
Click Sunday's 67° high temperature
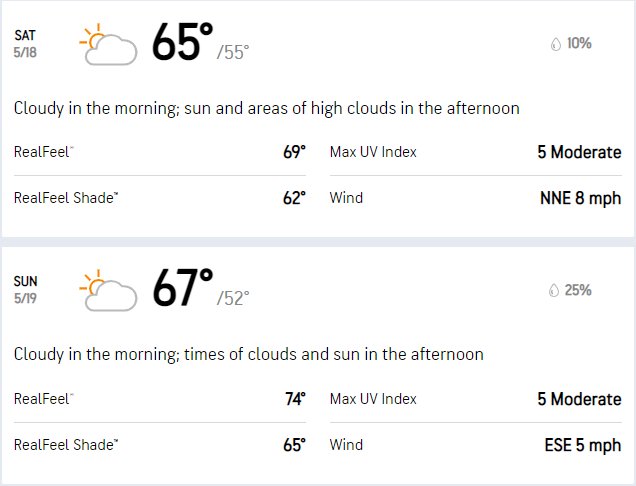[x=183, y=288]
